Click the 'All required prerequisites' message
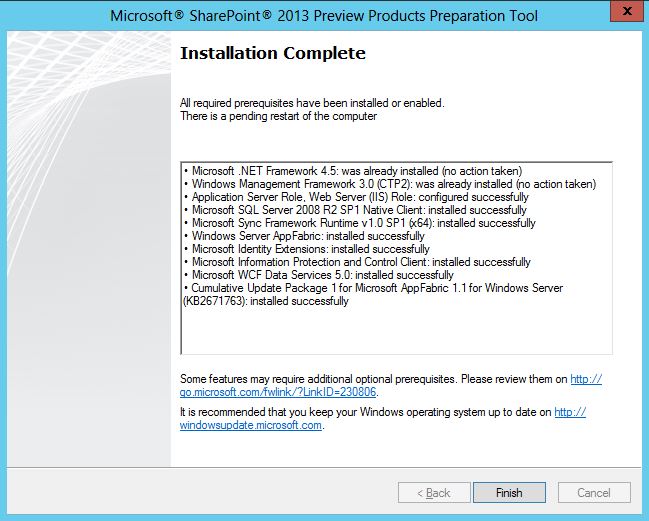The height and width of the screenshot is (521, 649). click(x=312, y=103)
